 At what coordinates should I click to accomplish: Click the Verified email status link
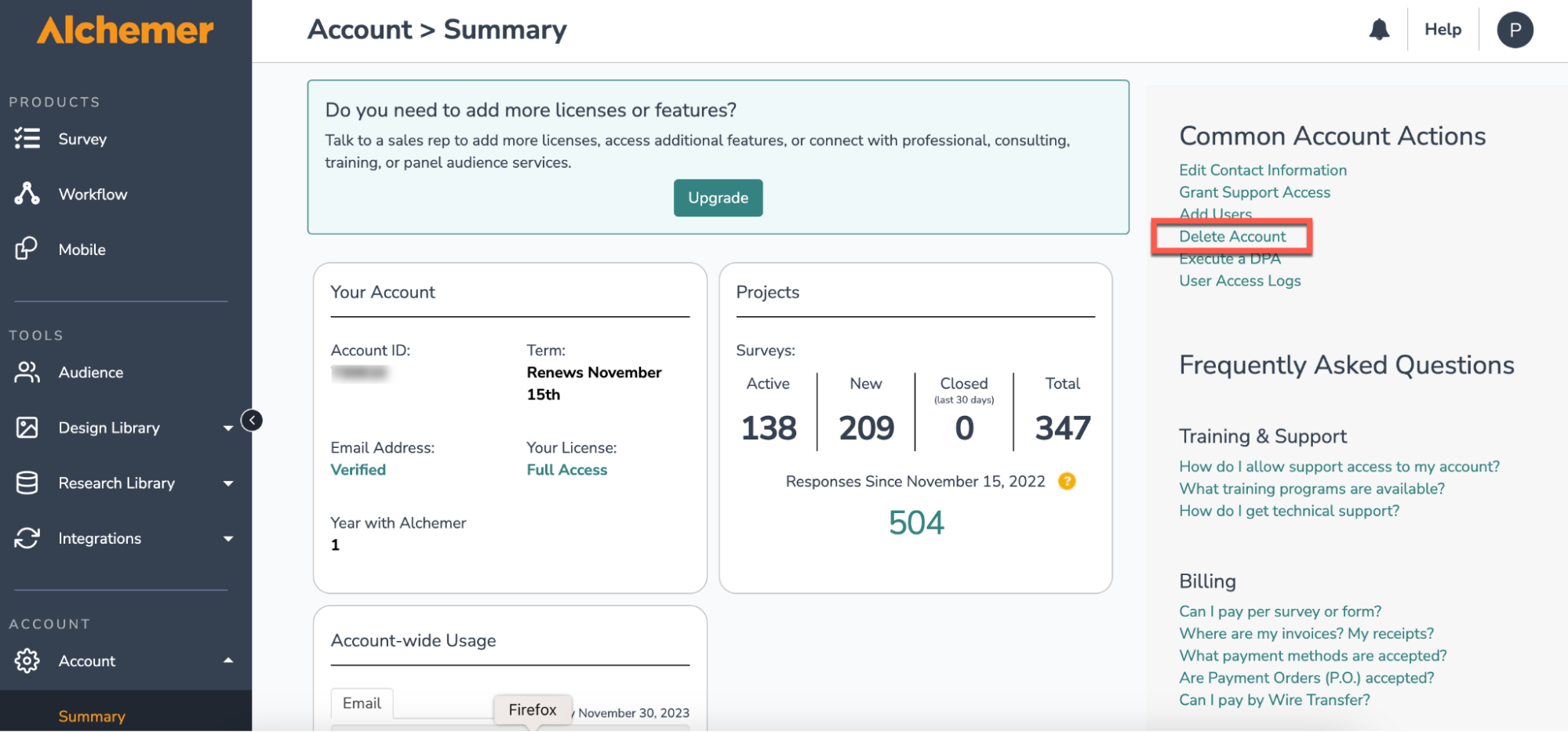click(358, 469)
